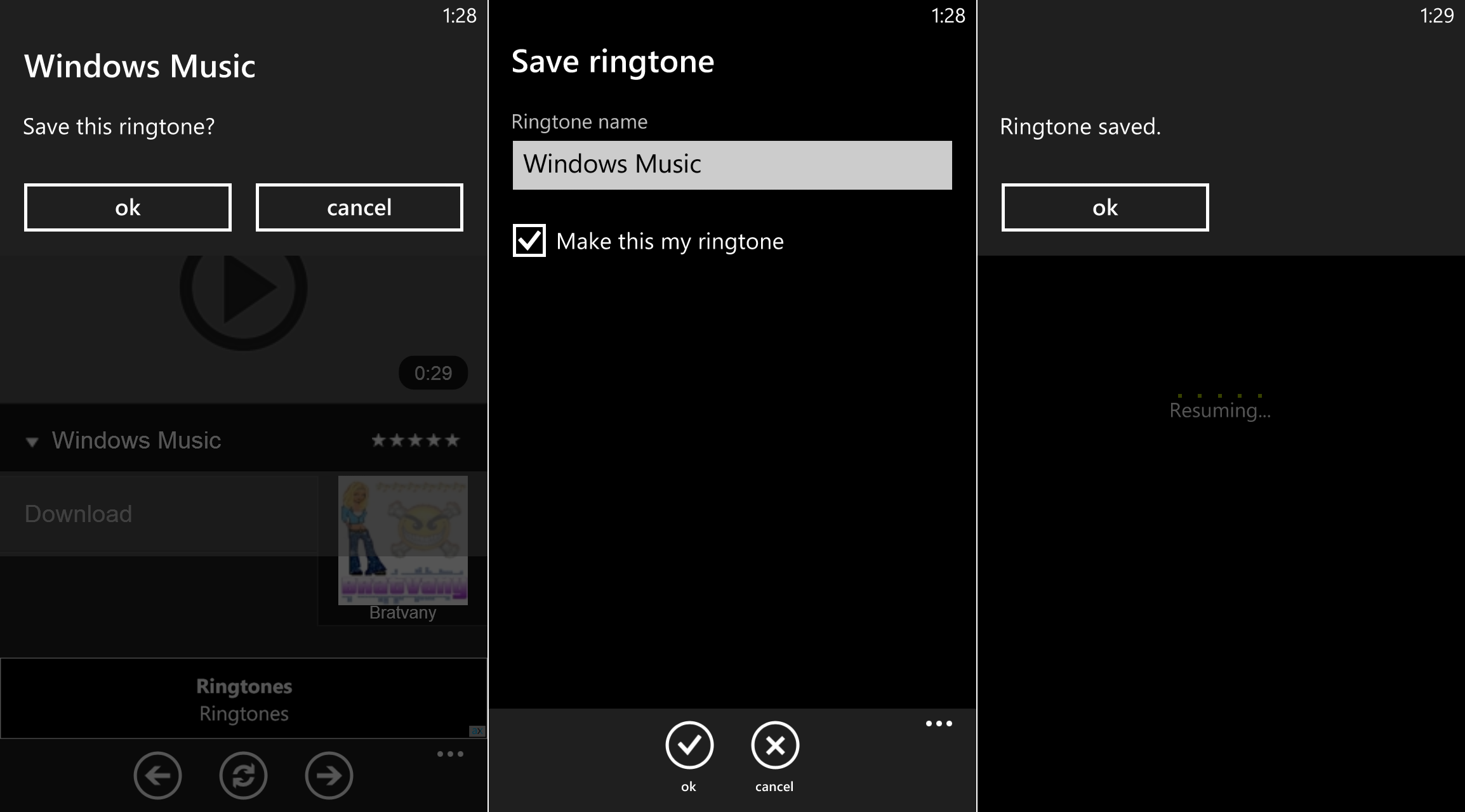Screen dimensions: 1465x812
Task: Go forward with the right arrow icon
Action: tap(329, 775)
